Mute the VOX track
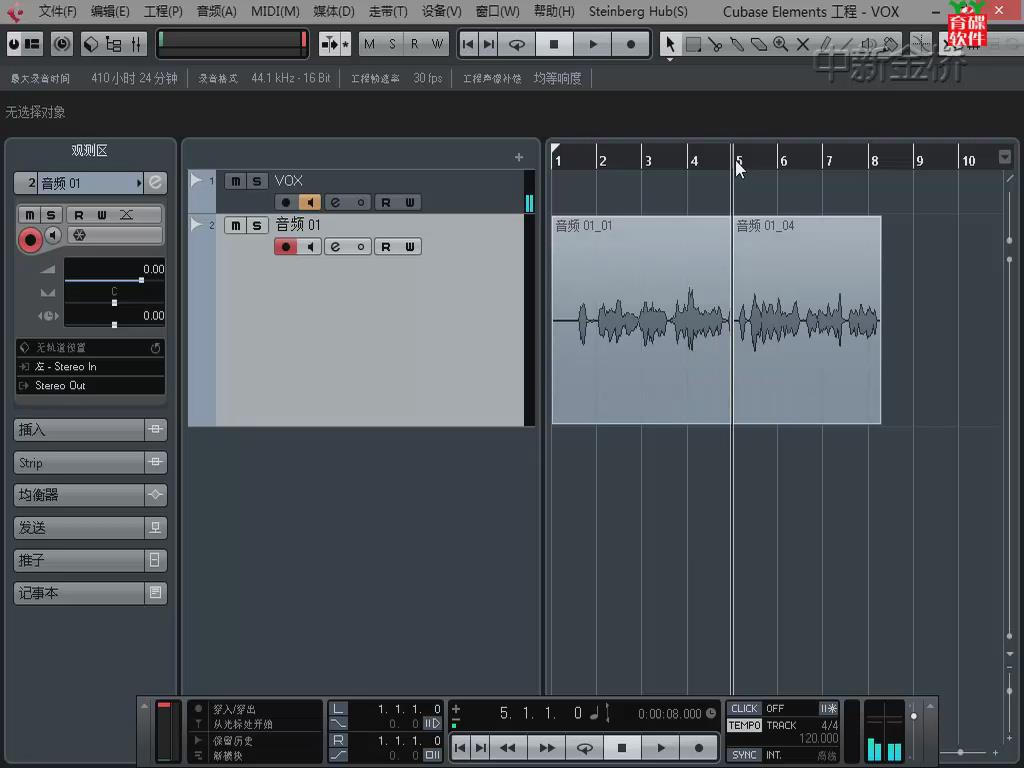The width and height of the screenshot is (1024, 768). [236, 181]
